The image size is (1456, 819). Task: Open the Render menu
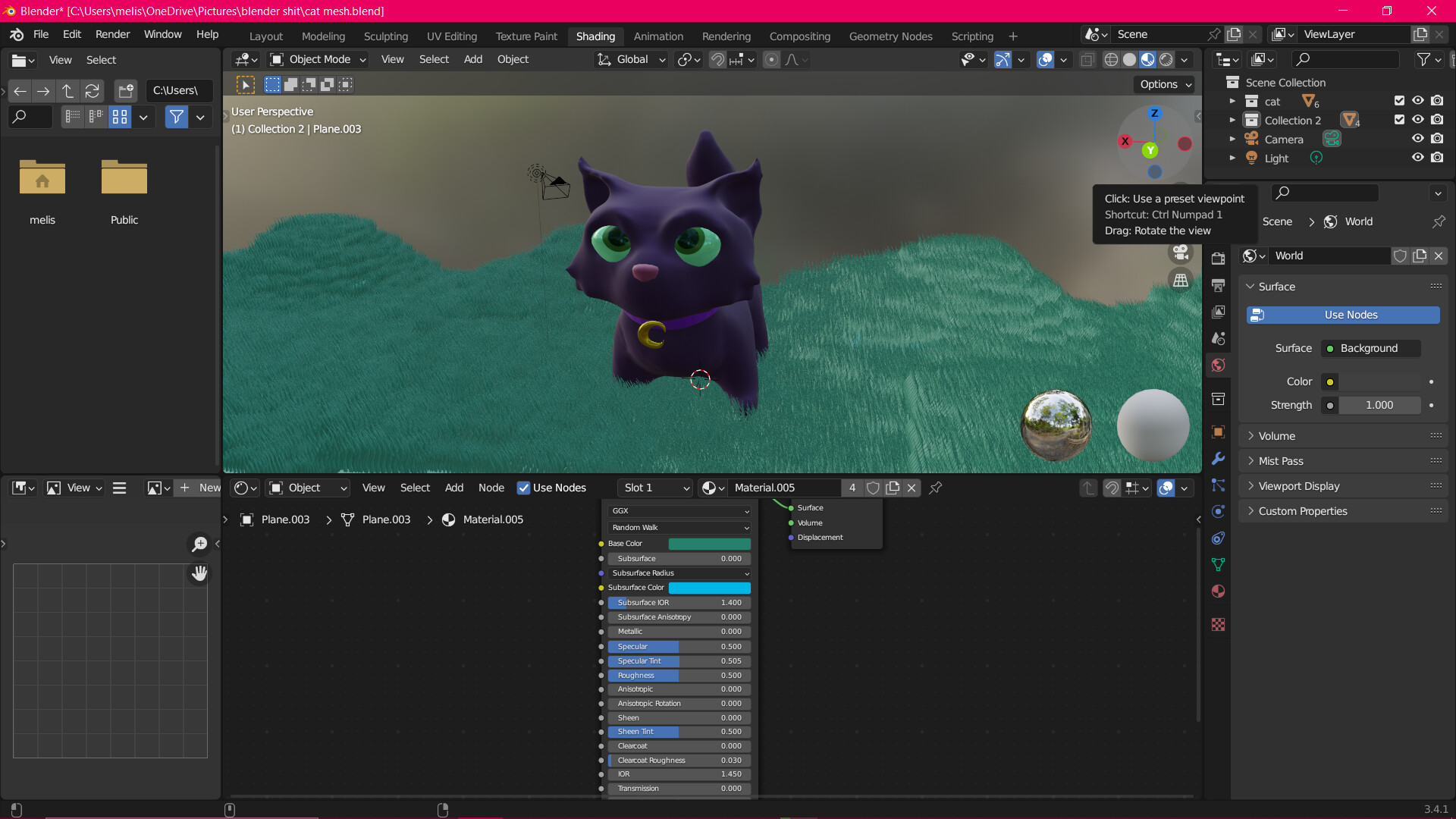coord(112,34)
